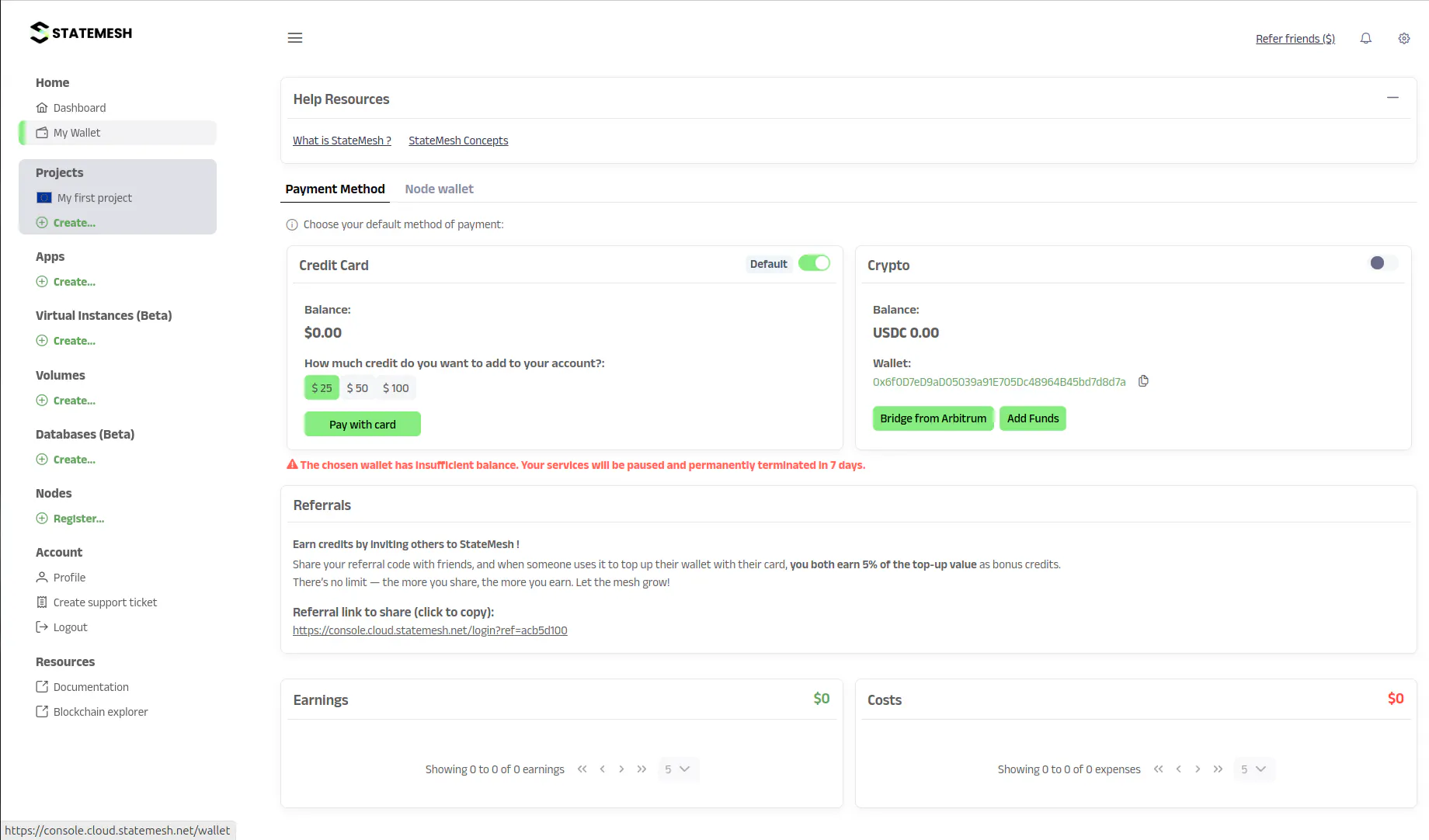The image size is (1429, 840).
Task: Open the settings gear icon
Action: point(1404,38)
